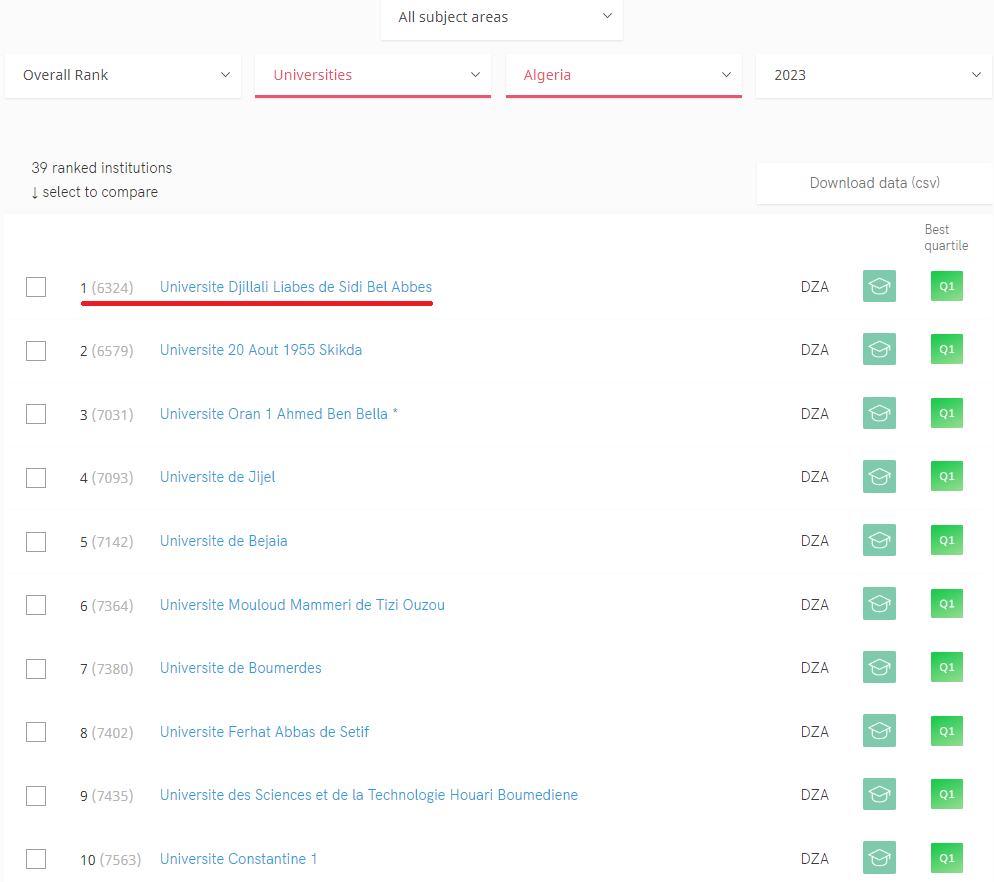Image resolution: width=994 pixels, height=882 pixels.
Task: Click Q1 badge for Universite 20 Aout 1955 Skikda
Action: click(x=946, y=349)
